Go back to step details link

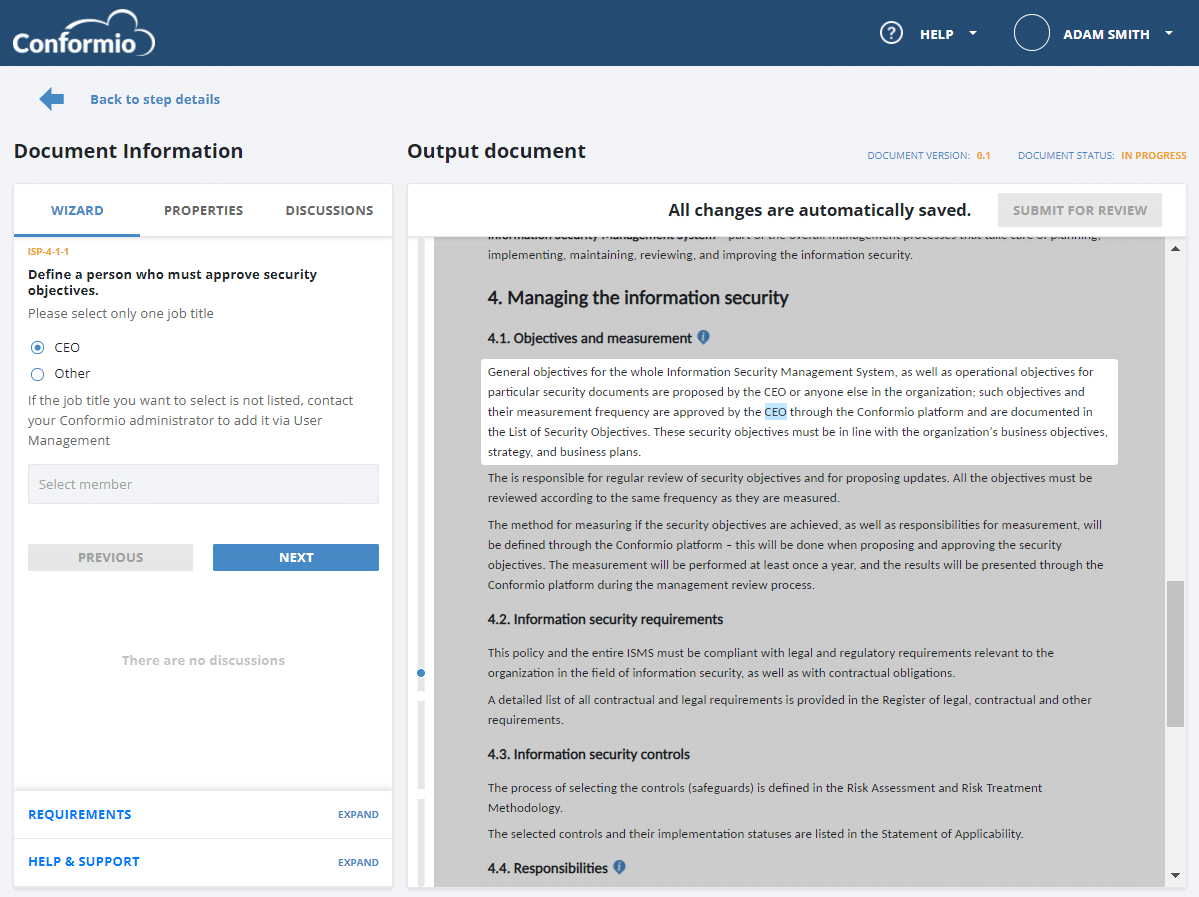tap(155, 99)
